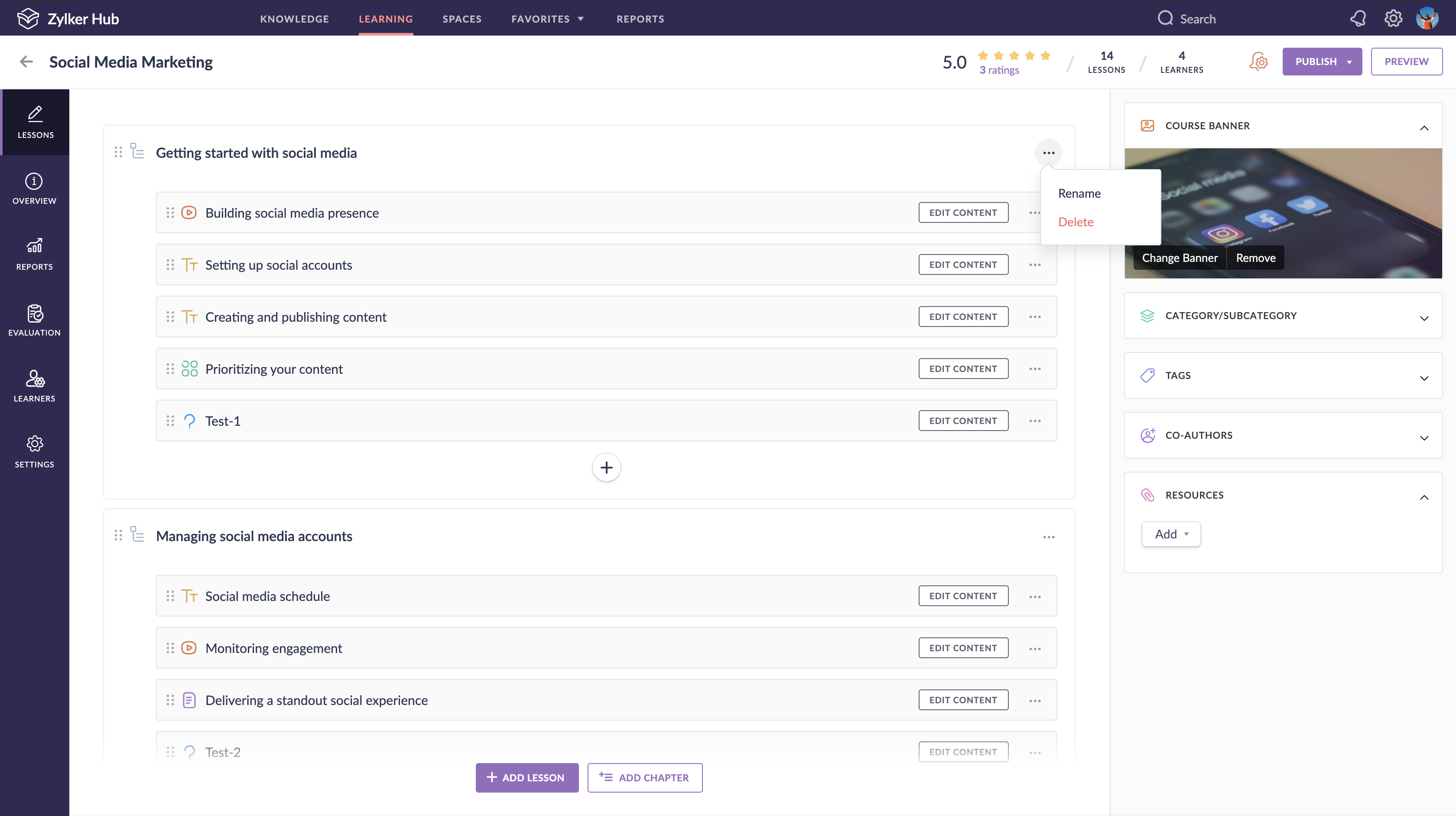
Task: Open more options for Managing social media accounts
Action: 1049,537
